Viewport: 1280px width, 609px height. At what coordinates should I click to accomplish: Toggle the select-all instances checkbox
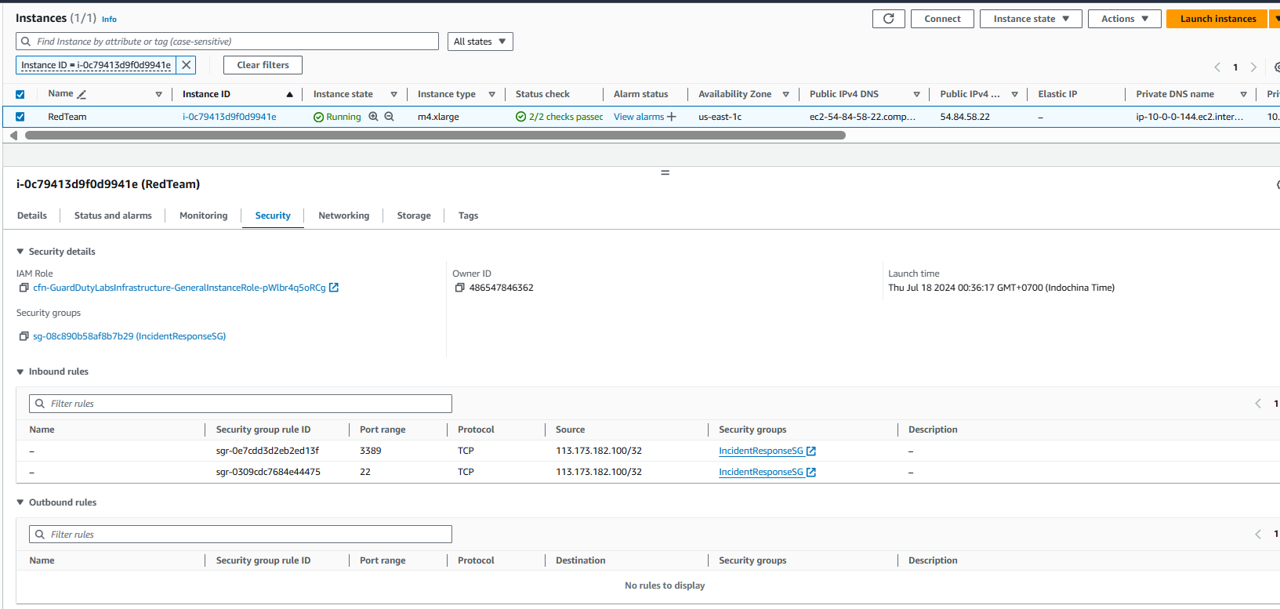pyautogui.click(x=20, y=95)
